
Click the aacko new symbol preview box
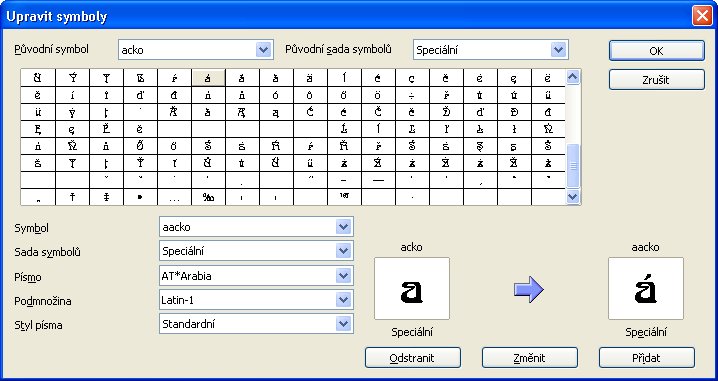(x=646, y=288)
